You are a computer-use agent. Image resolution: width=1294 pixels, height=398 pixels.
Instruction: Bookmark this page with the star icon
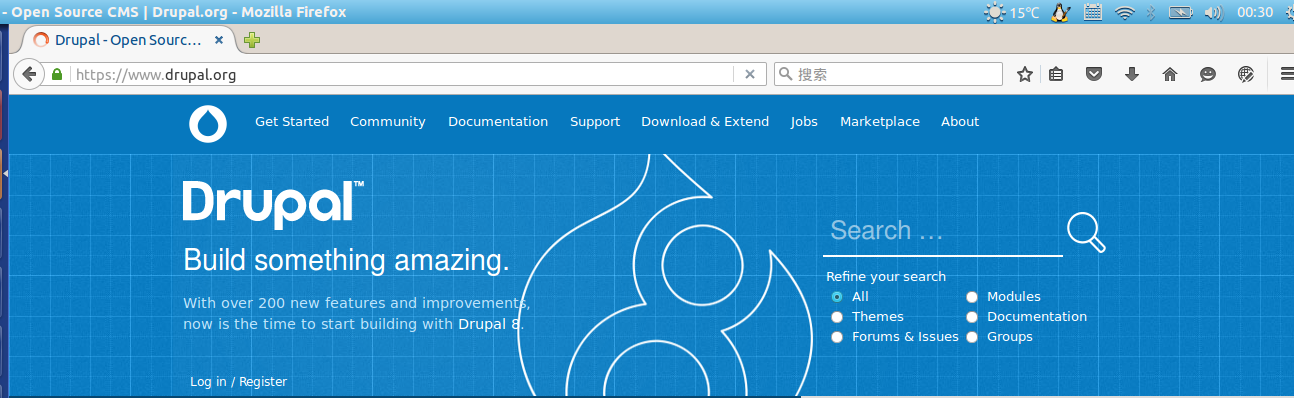(x=1025, y=74)
